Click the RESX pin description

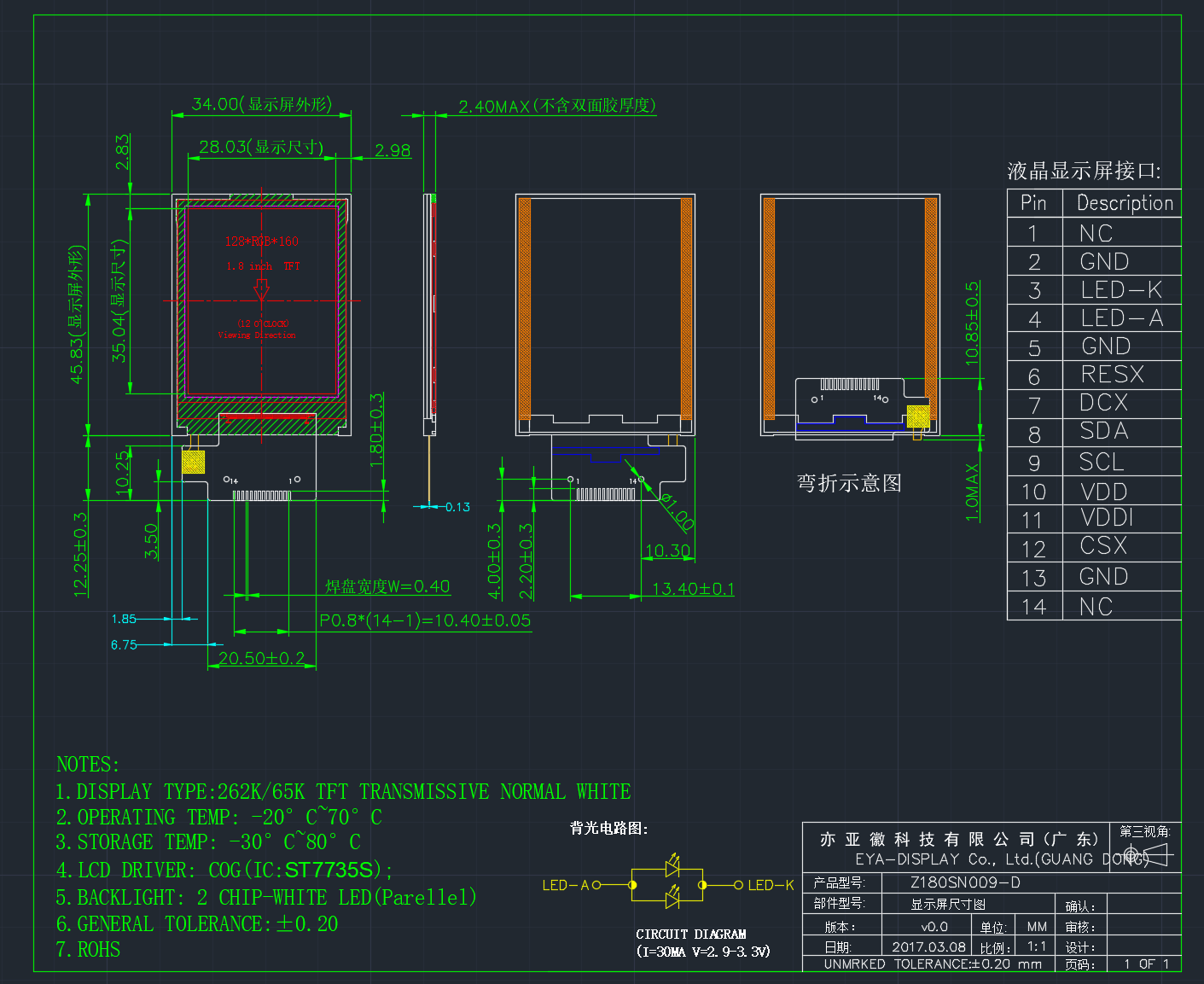[x=1112, y=374]
